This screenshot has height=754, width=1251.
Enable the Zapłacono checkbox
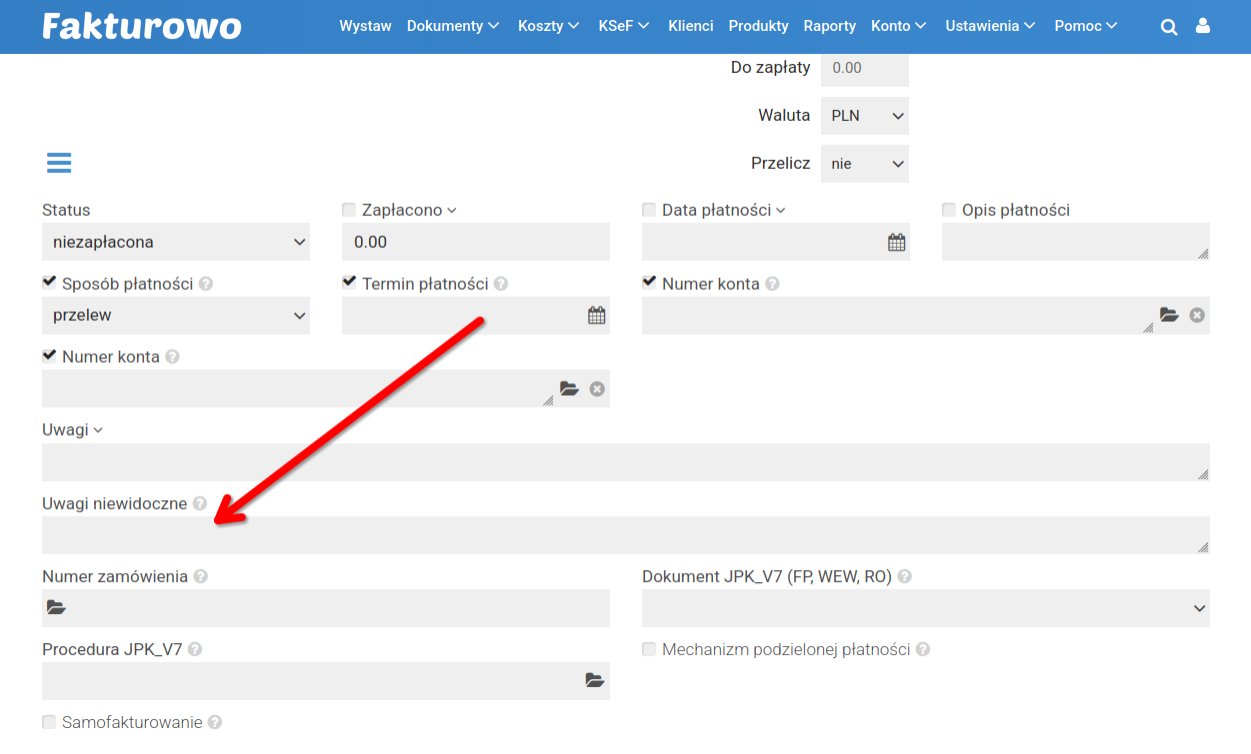[x=349, y=210]
